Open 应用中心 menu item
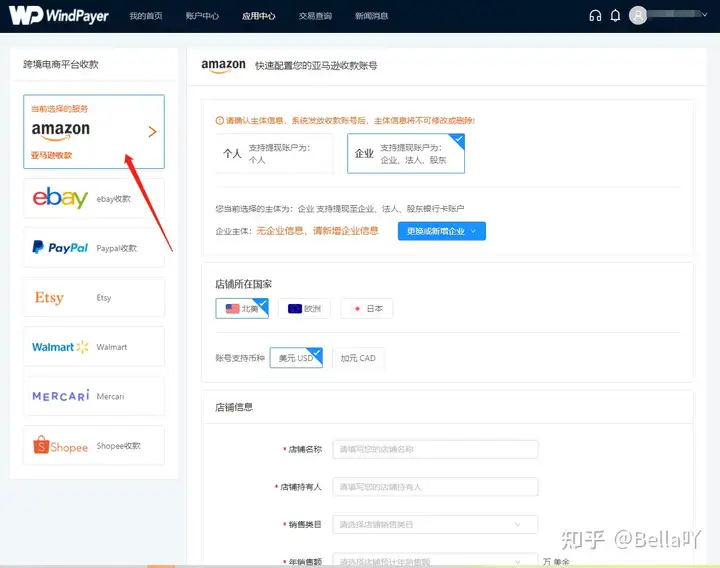This screenshot has width=720, height=568. point(259,16)
